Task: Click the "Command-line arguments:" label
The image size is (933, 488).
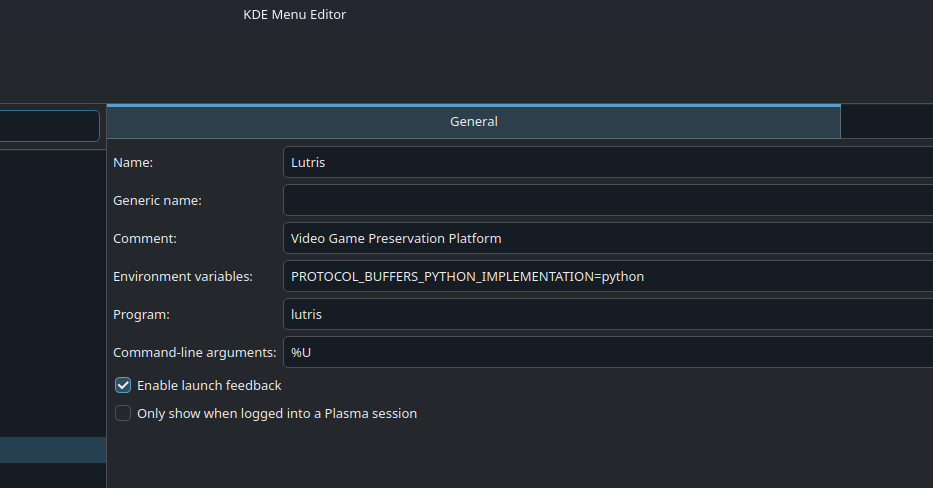Action: 194,352
